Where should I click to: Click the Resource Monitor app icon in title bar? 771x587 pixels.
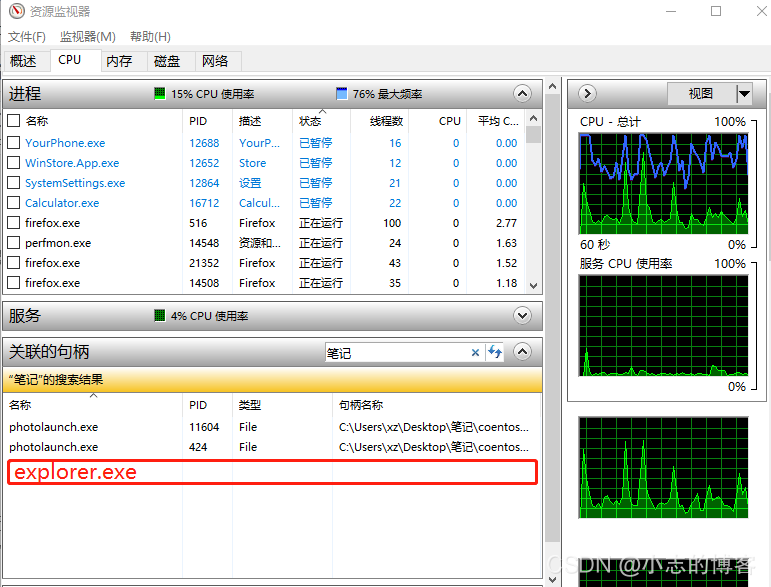tap(17, 11)
